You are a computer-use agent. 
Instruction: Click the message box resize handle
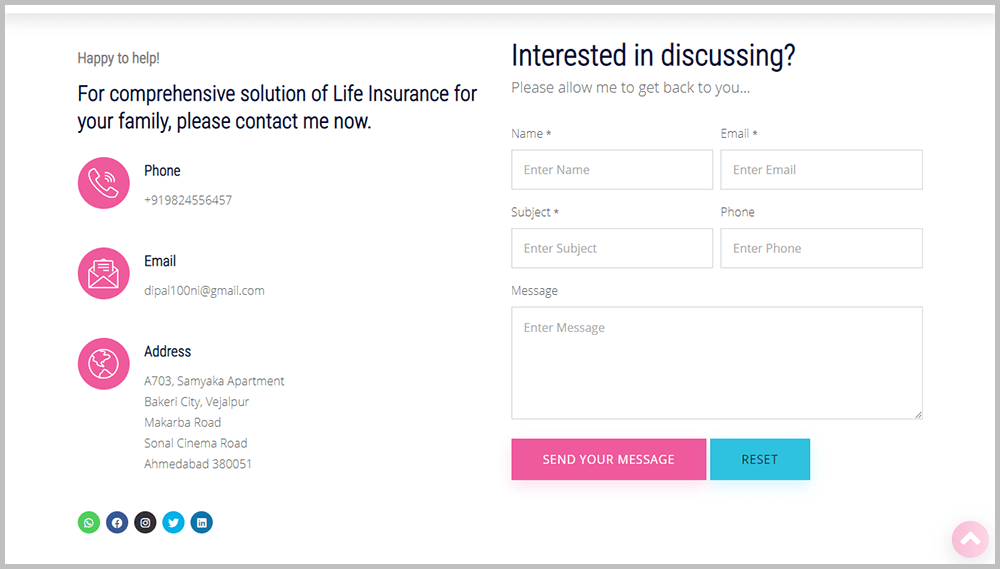(x=918, y=415)
